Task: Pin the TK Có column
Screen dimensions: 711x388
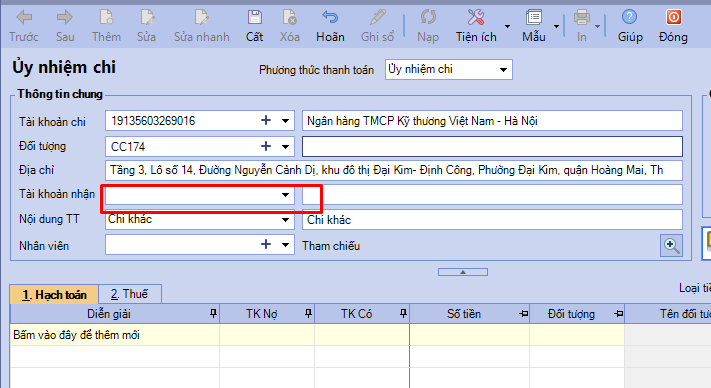Action: coord(403,313)
